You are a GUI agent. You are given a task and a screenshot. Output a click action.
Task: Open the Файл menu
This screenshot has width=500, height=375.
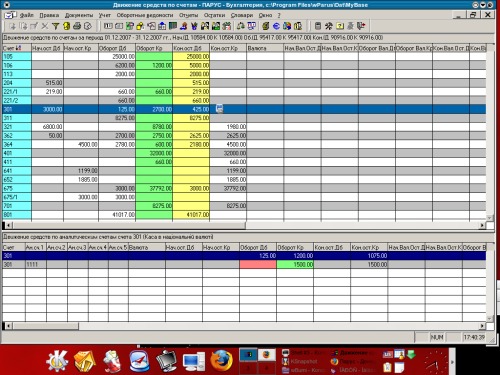click(27, 15)
